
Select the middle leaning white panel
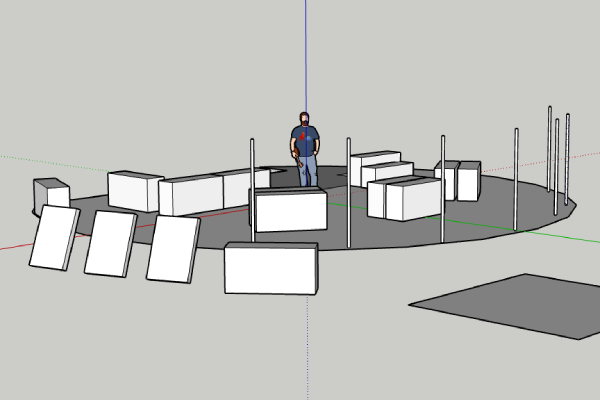click(x=110, y=243)
